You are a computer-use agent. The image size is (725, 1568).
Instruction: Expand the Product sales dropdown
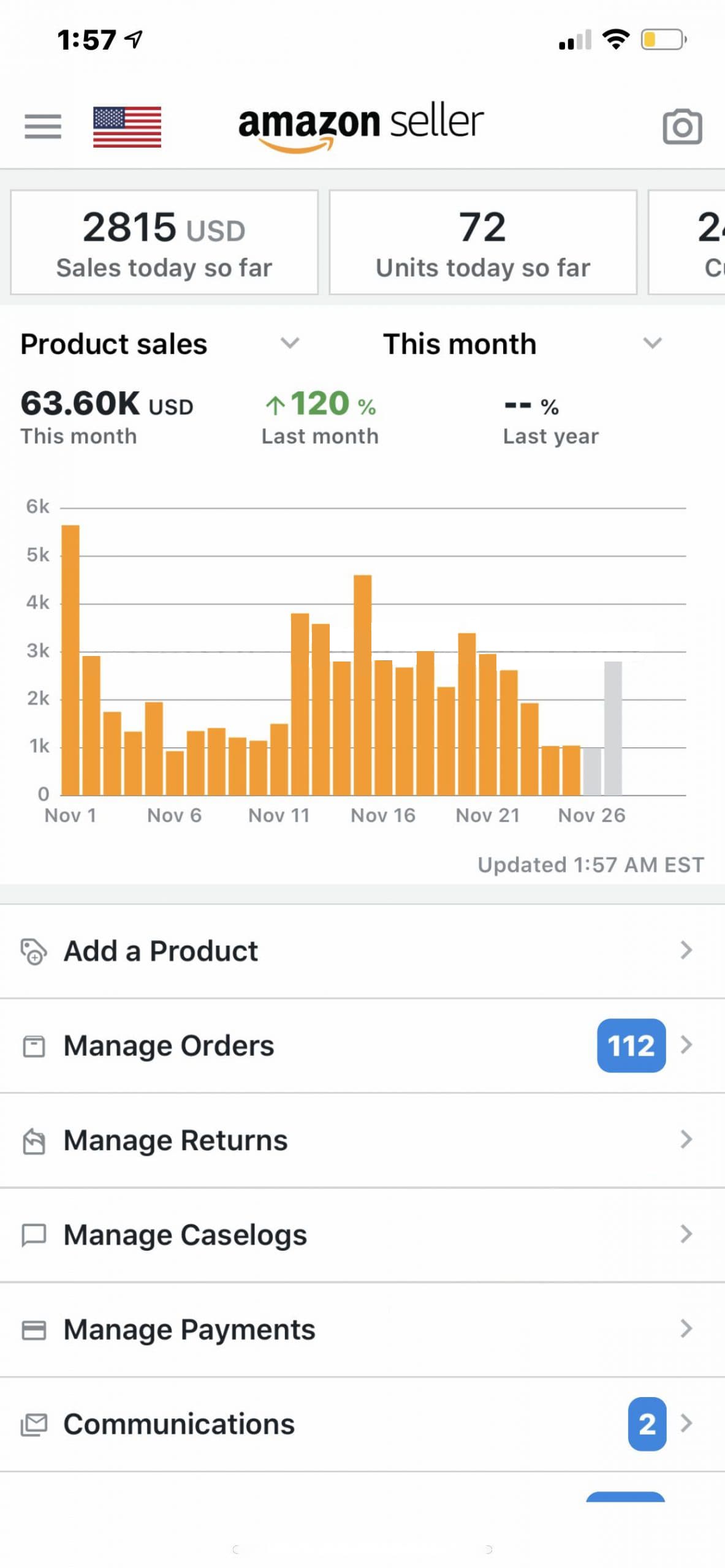(289, 343)
